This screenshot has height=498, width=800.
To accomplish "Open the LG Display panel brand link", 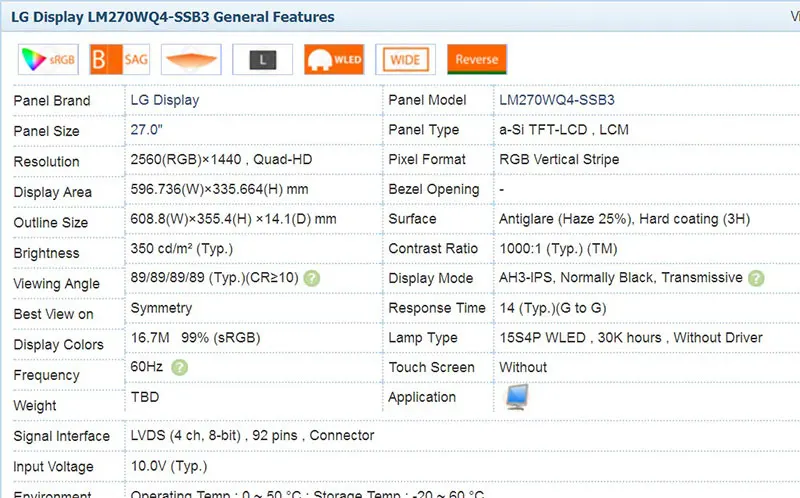I will click(165, 100).
